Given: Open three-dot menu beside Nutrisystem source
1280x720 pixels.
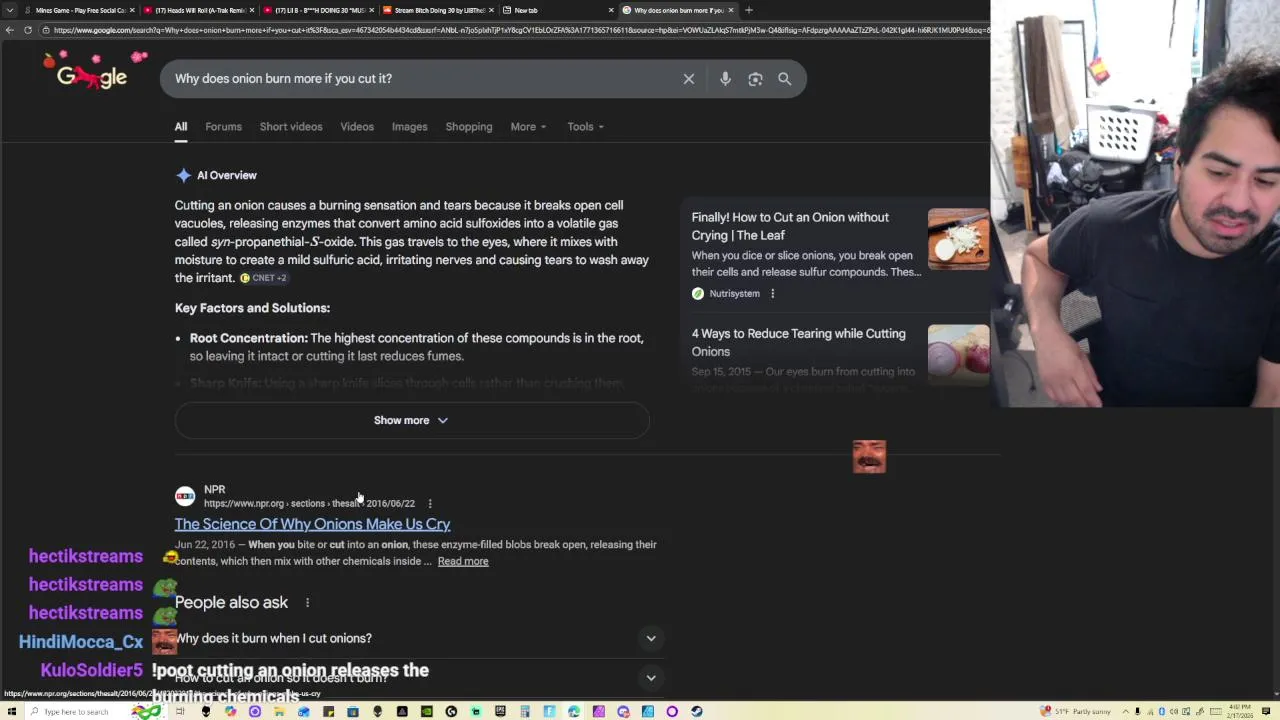Looking at the screenshot, I should (772, 294).
